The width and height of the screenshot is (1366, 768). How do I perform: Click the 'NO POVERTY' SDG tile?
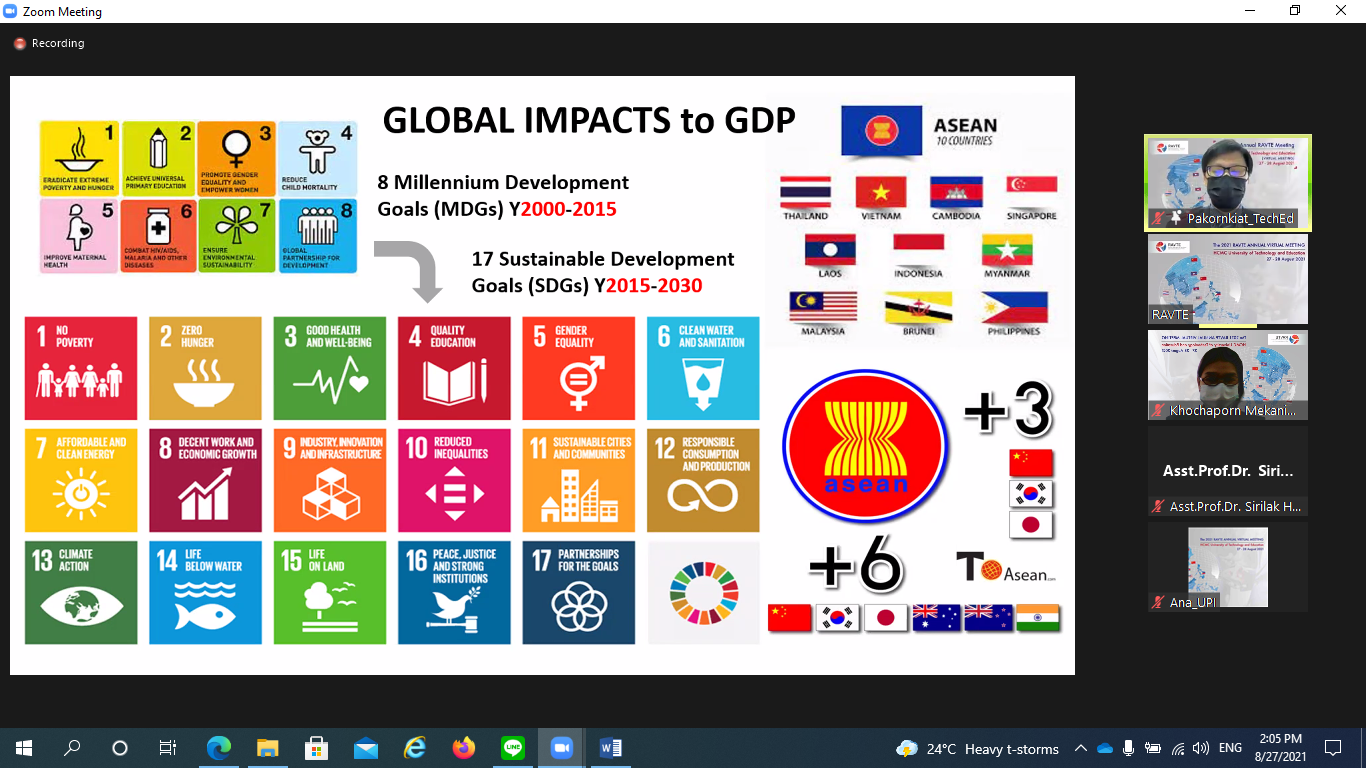click(81, 368)
